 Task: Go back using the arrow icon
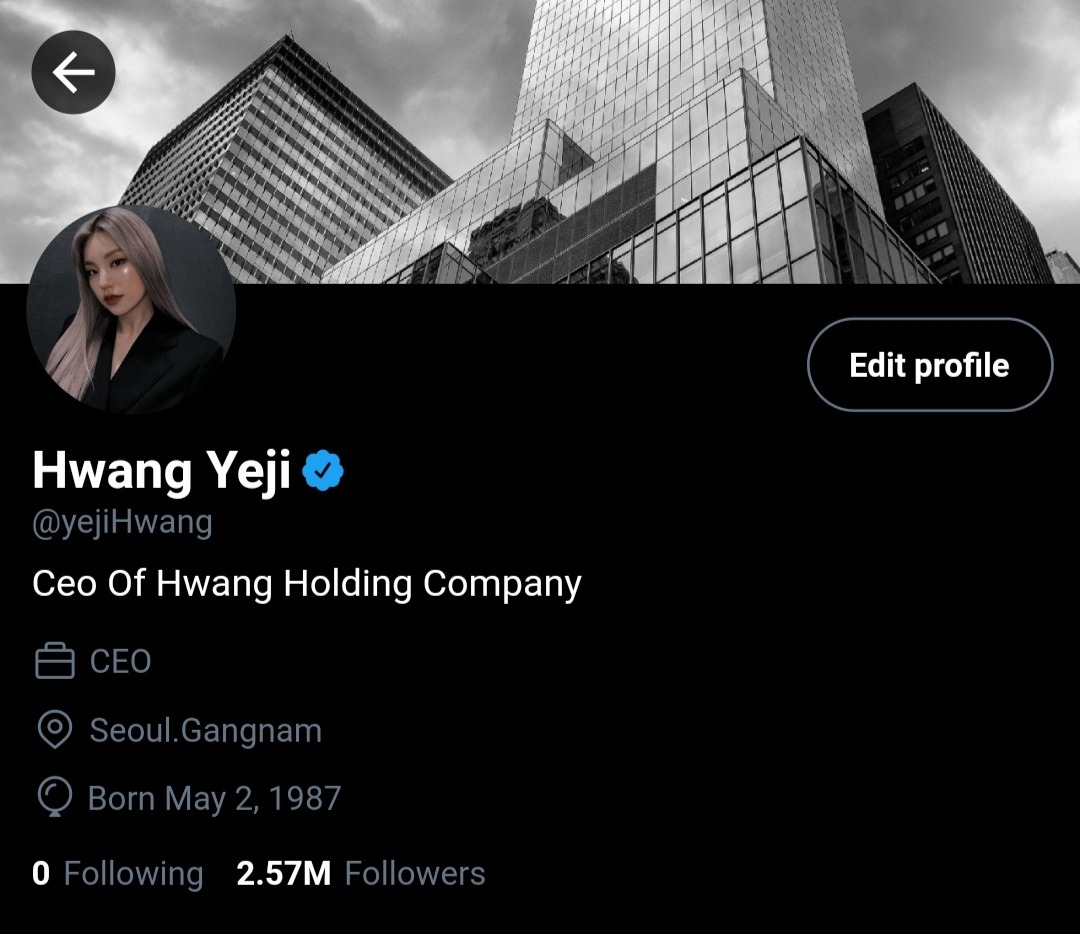[73, 72]
